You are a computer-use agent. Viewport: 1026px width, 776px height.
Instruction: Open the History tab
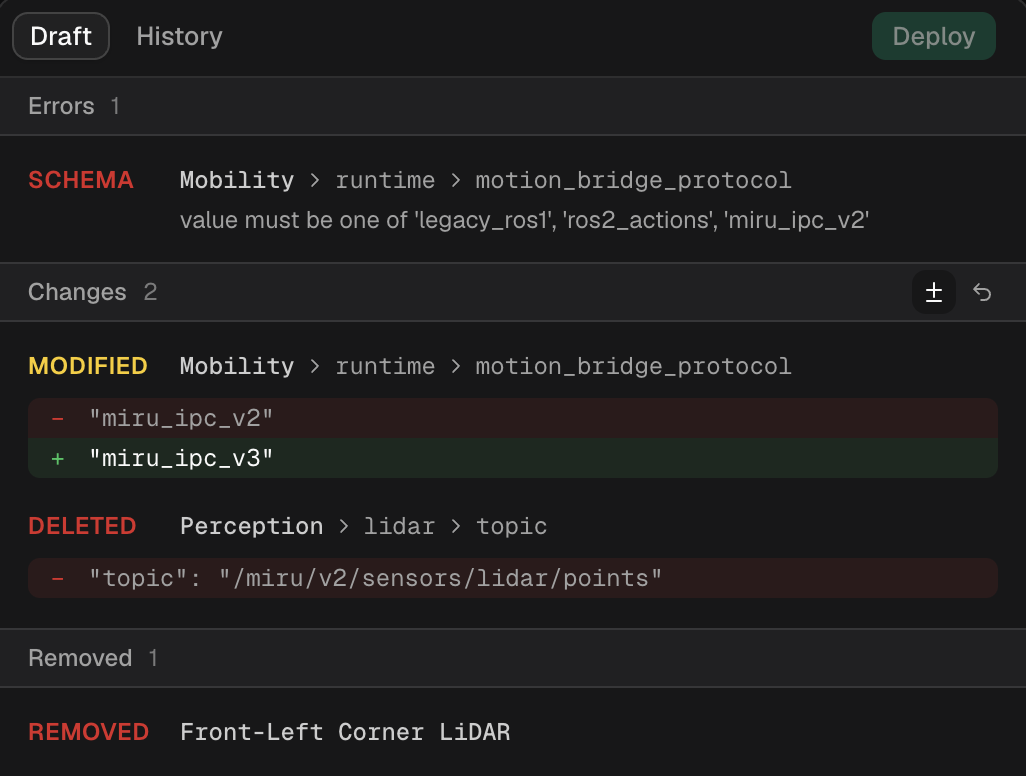tap(179, 36)
